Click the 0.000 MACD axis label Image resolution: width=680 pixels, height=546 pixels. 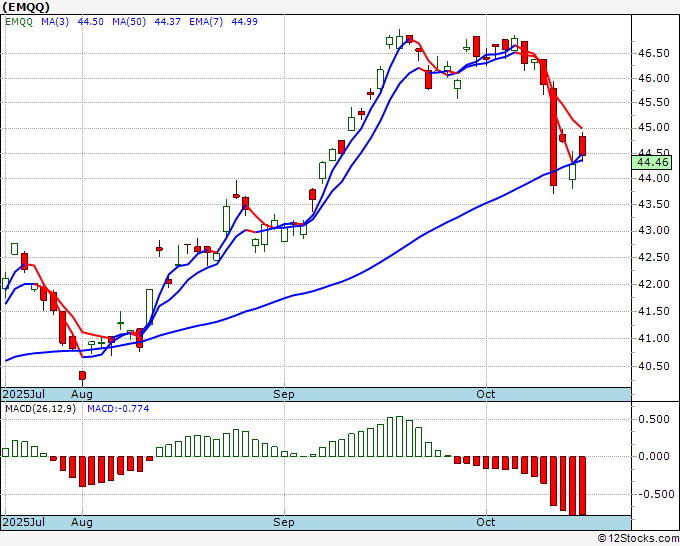point(654,456)
